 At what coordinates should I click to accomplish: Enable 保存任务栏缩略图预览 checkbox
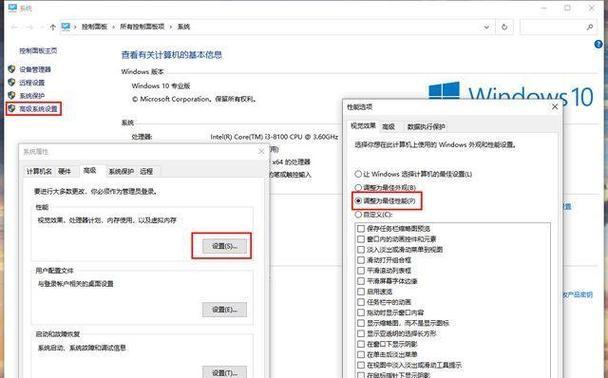pos(361,228)
